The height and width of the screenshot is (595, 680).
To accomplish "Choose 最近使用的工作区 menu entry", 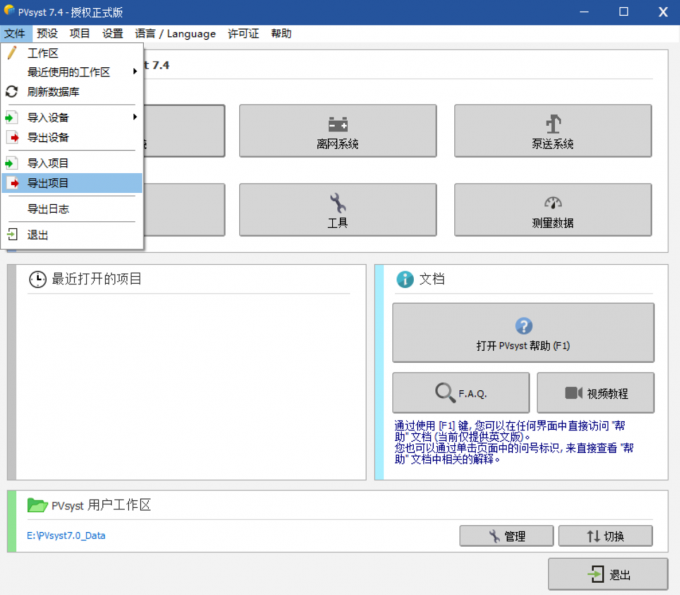I will pos(72,72).
